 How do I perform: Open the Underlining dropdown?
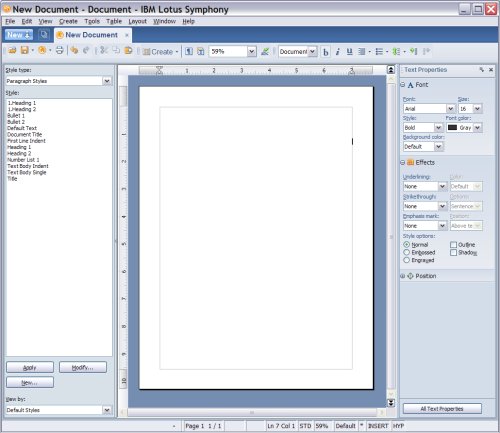point(442,186)
